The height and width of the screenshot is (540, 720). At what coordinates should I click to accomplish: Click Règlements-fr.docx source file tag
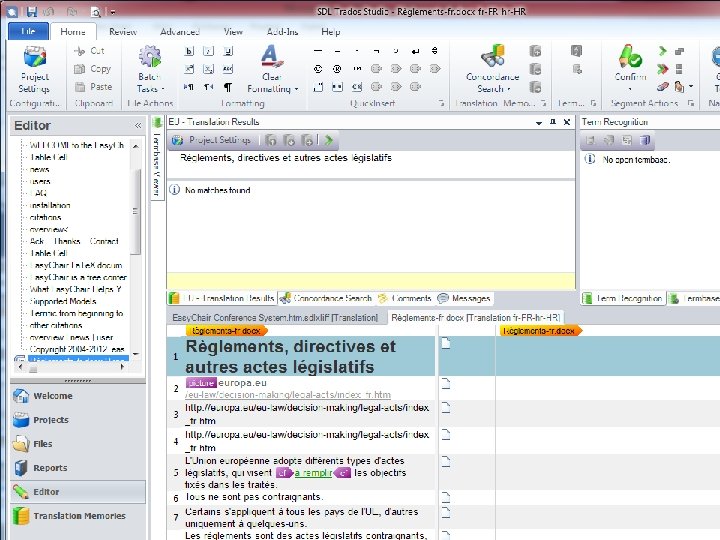click(x=226, y=331)
